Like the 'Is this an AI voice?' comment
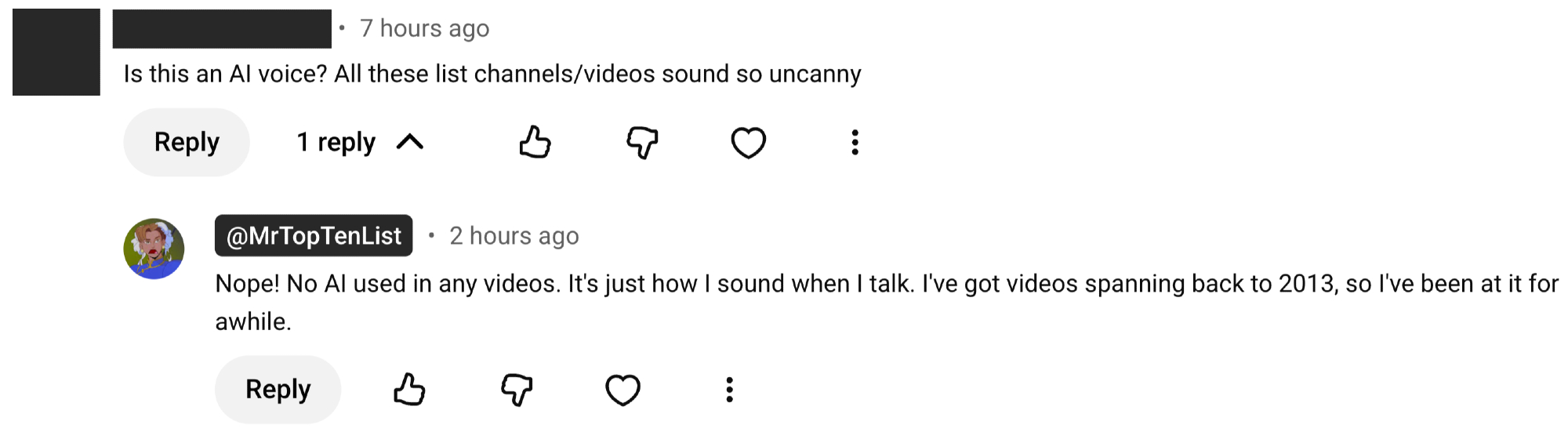 tap(535, 143)
